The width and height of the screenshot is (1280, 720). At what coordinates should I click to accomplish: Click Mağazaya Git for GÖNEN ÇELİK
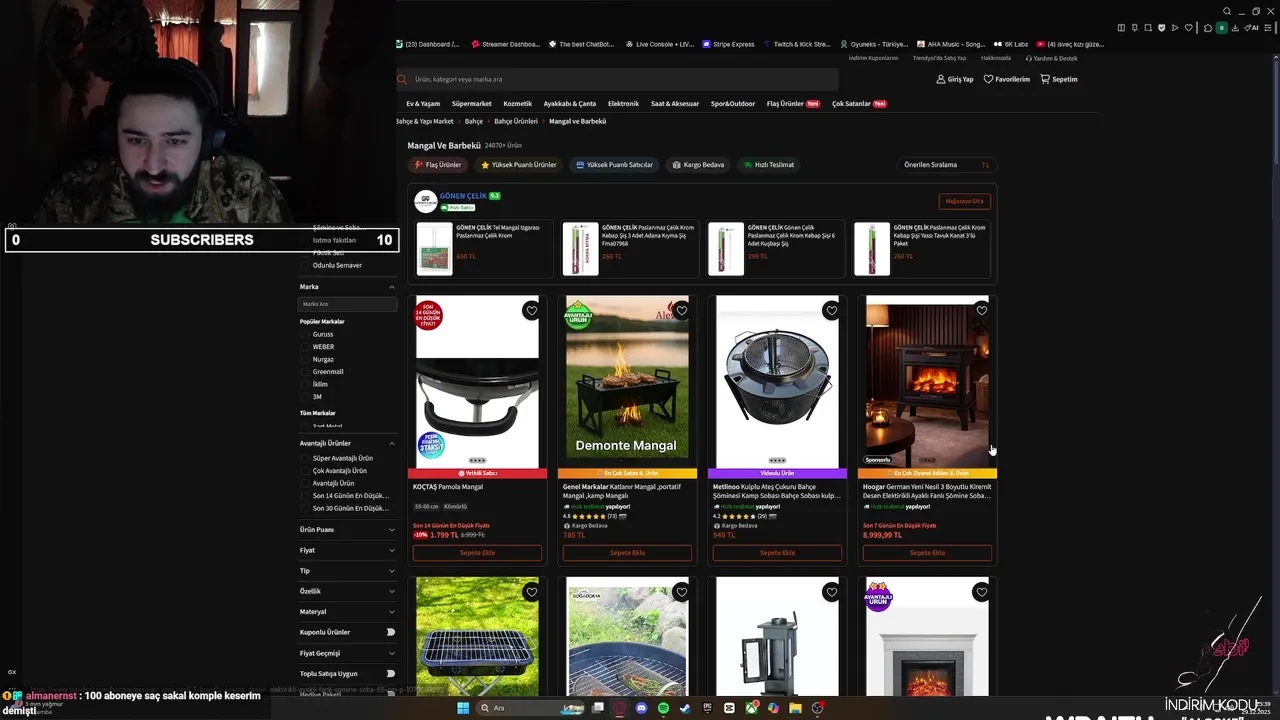(x=965, y=201)
